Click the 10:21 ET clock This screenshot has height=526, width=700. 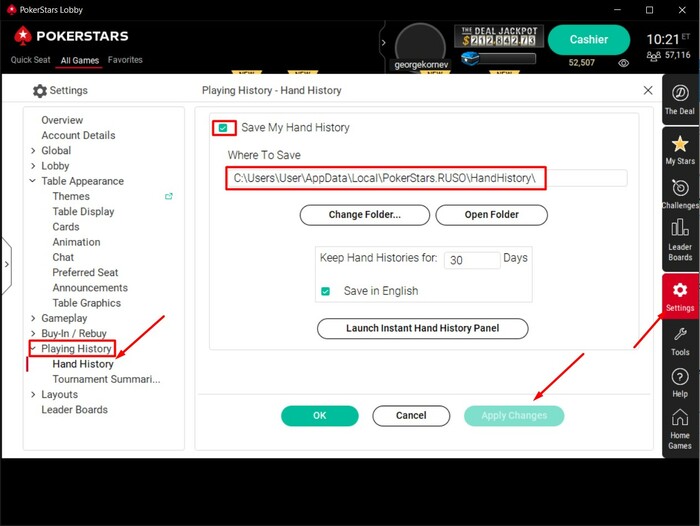click(x=668, y=39)
